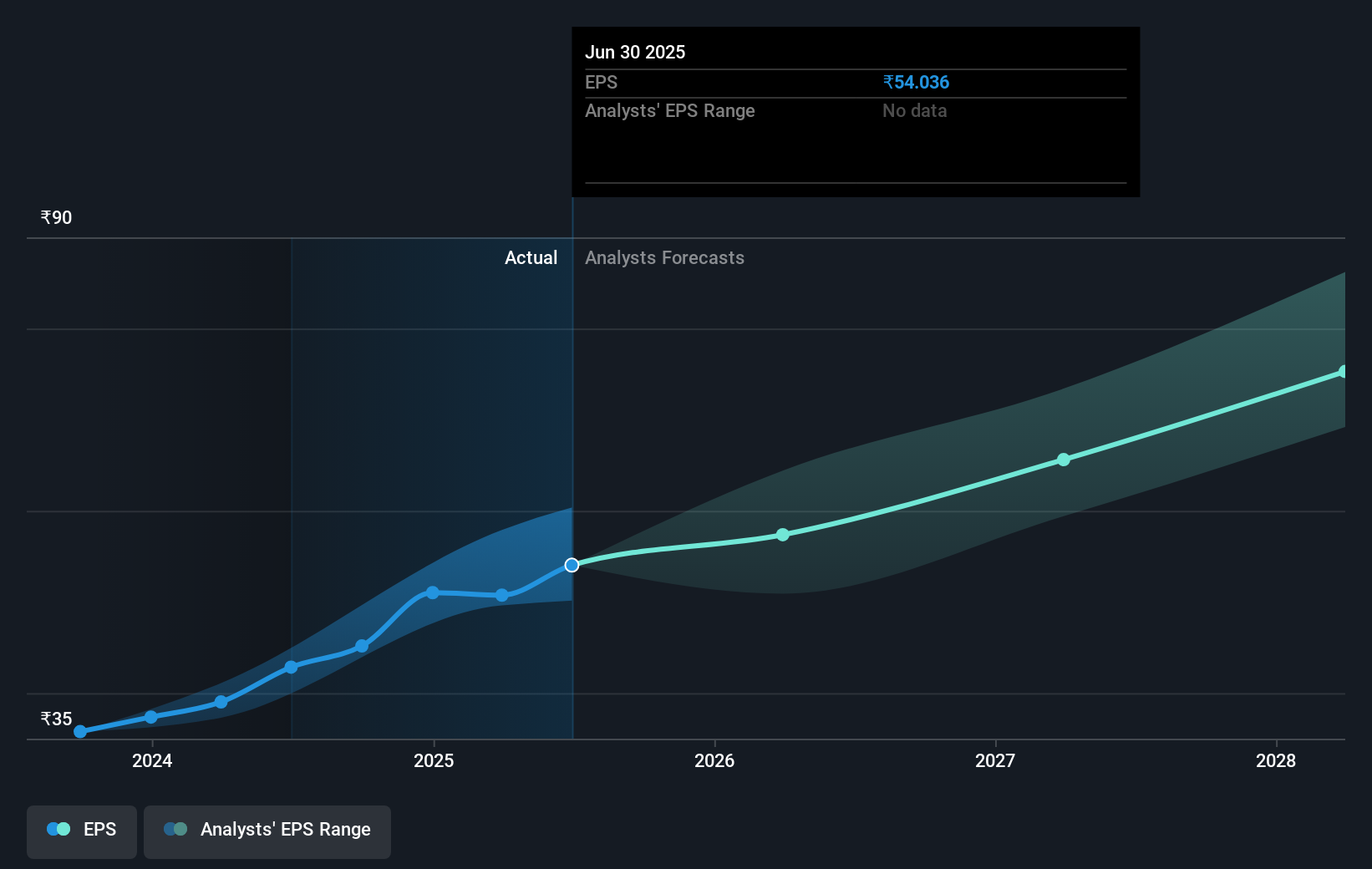This screenshot has height=869, width=1372.
Task: Click the No data text in tooltip
Action: pyautogui.click(x=915, y=111)
